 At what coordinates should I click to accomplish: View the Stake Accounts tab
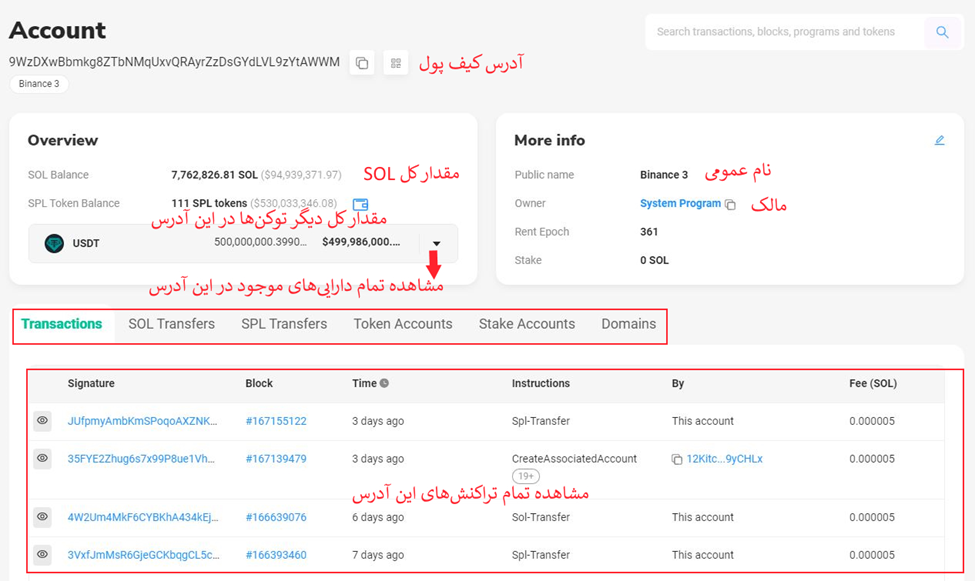[527, 324]
